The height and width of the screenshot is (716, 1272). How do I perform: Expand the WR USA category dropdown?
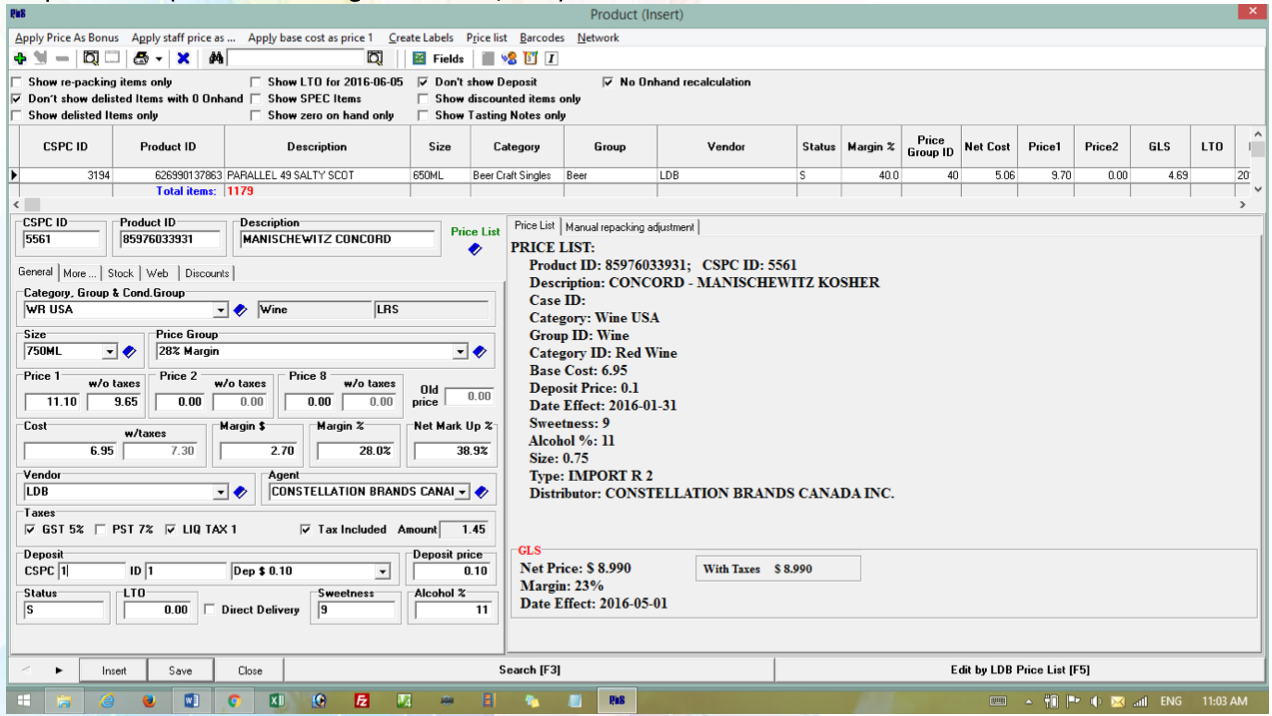(x=221, y=310)
